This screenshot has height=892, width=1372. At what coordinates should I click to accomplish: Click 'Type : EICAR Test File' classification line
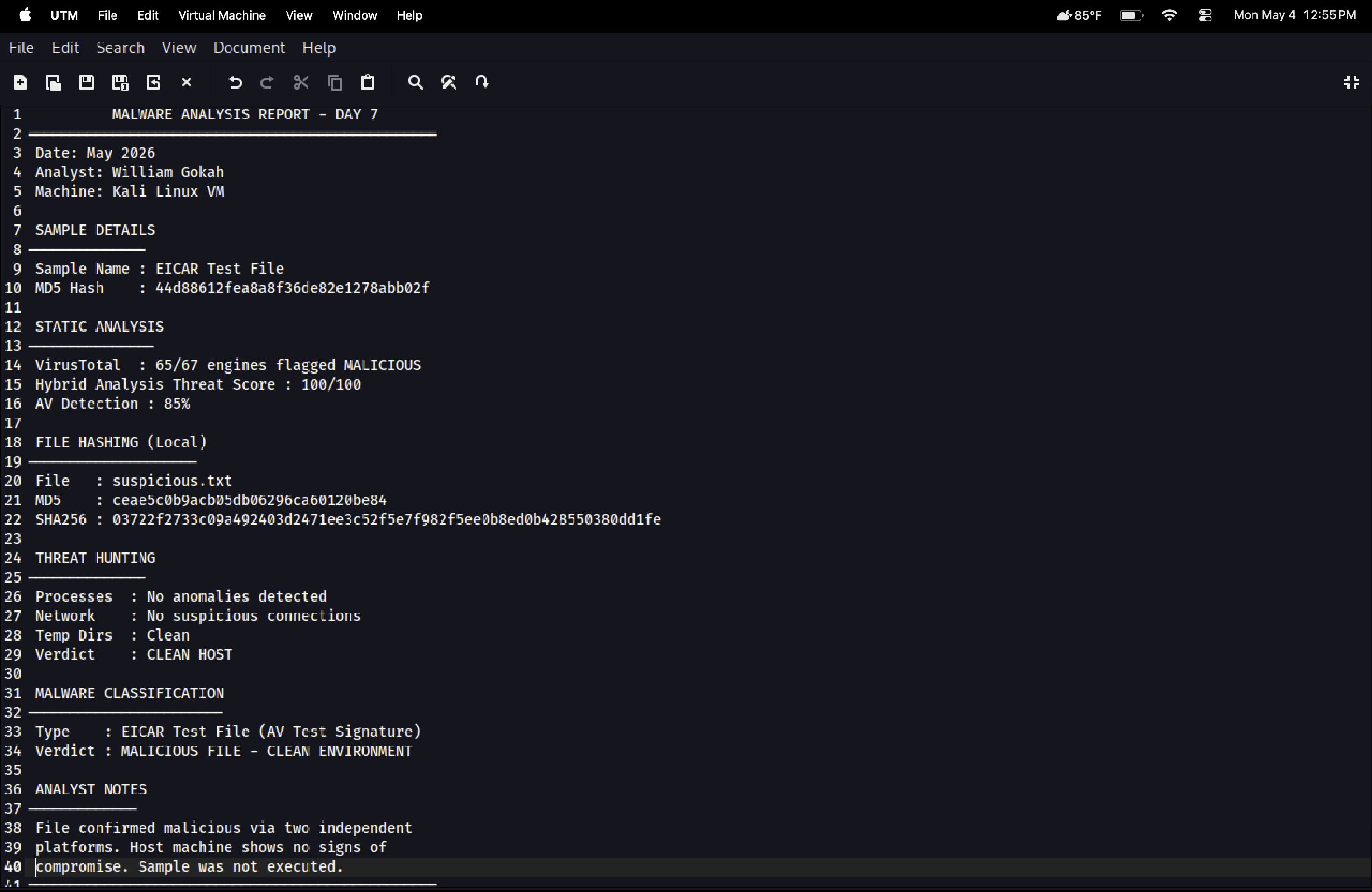[228, 732]
